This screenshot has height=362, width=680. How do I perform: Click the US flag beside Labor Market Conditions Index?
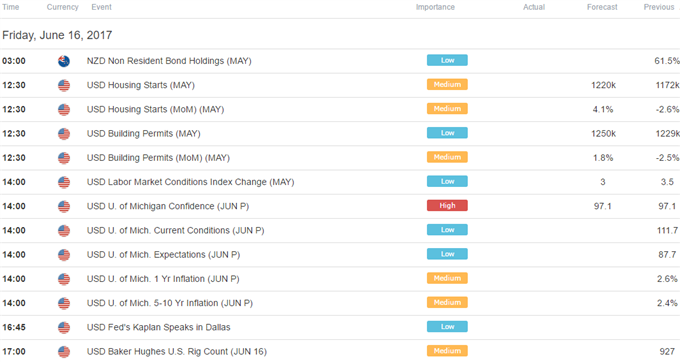coord(64,183)
